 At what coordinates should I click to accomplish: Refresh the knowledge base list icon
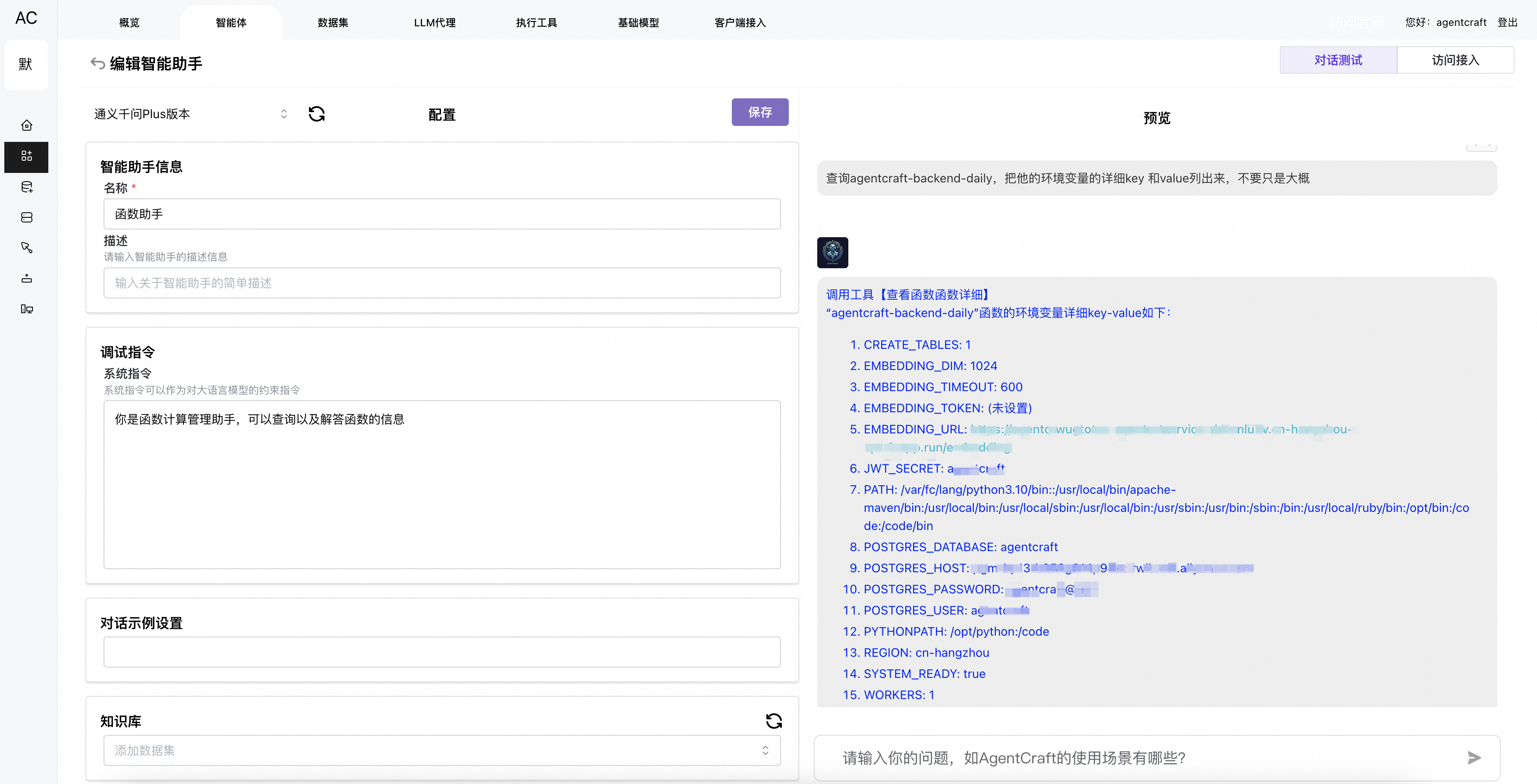tap(774, 721)
